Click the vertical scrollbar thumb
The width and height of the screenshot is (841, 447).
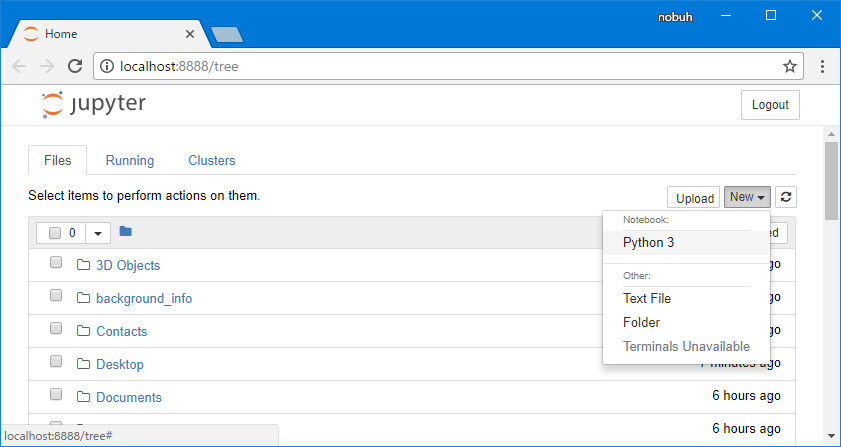tap(831, 181)
